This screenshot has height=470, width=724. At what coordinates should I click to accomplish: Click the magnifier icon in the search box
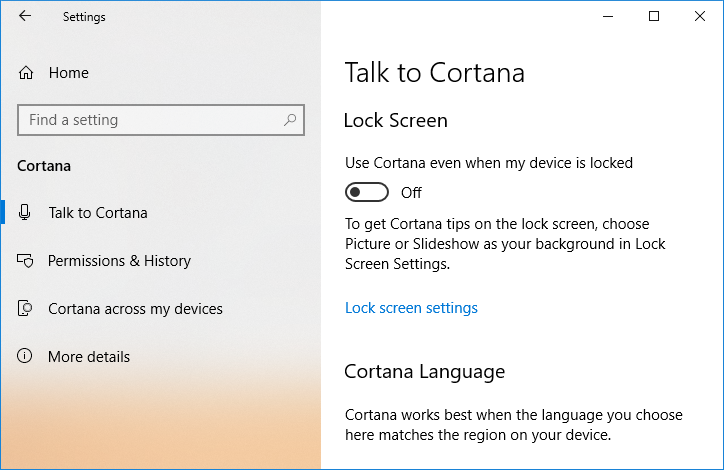point(290,120)
